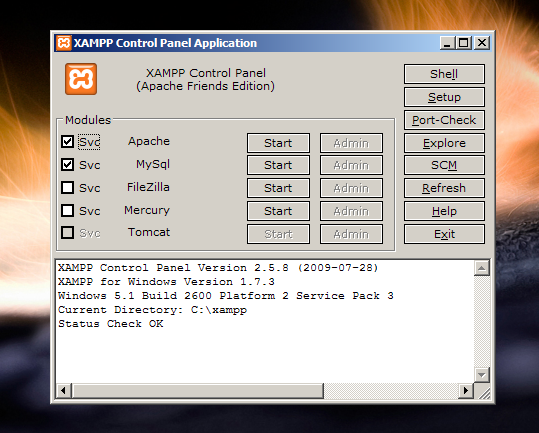Click the Setup button
Viewport: 539px width, 433px height.
tap(444, 97)
